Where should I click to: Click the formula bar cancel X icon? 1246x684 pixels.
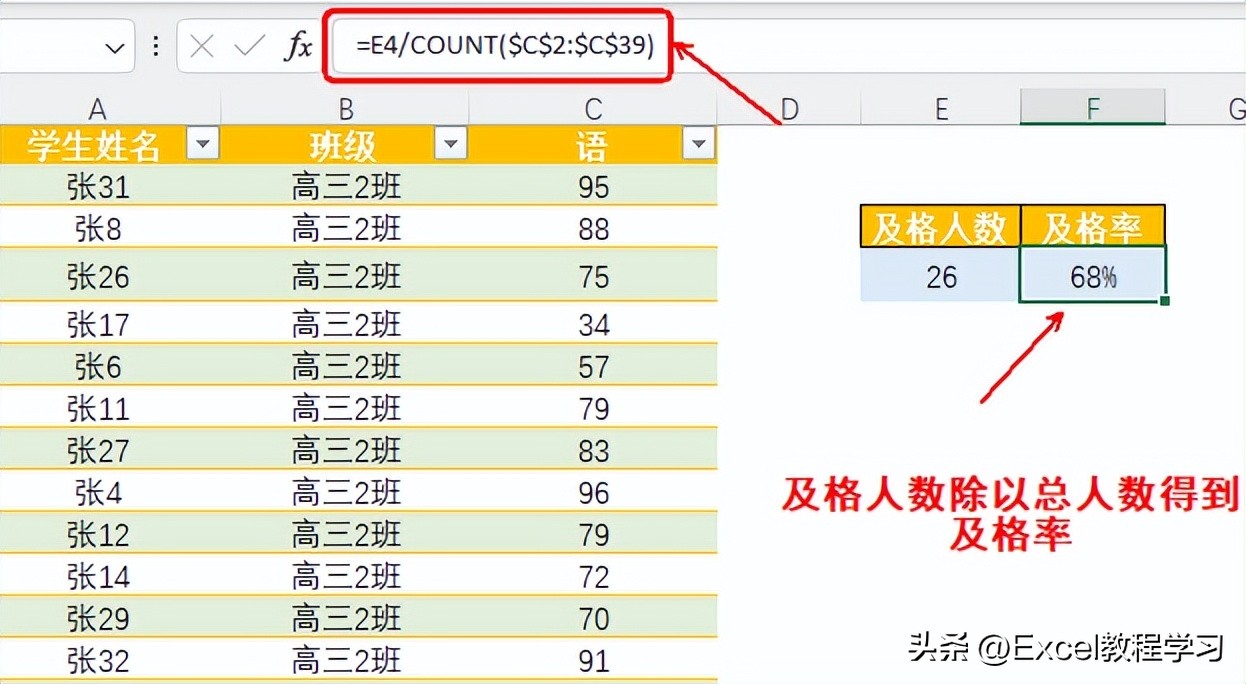point(202,47)
